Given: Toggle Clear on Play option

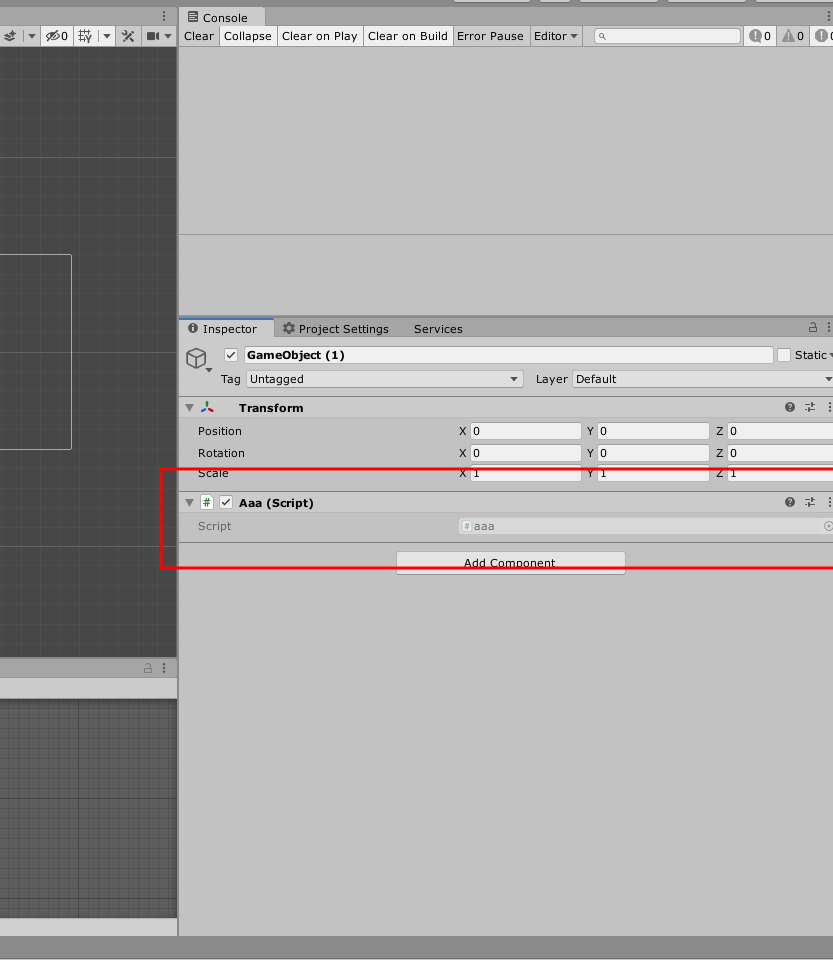Looking at the screenshot, I should (319, 36).
